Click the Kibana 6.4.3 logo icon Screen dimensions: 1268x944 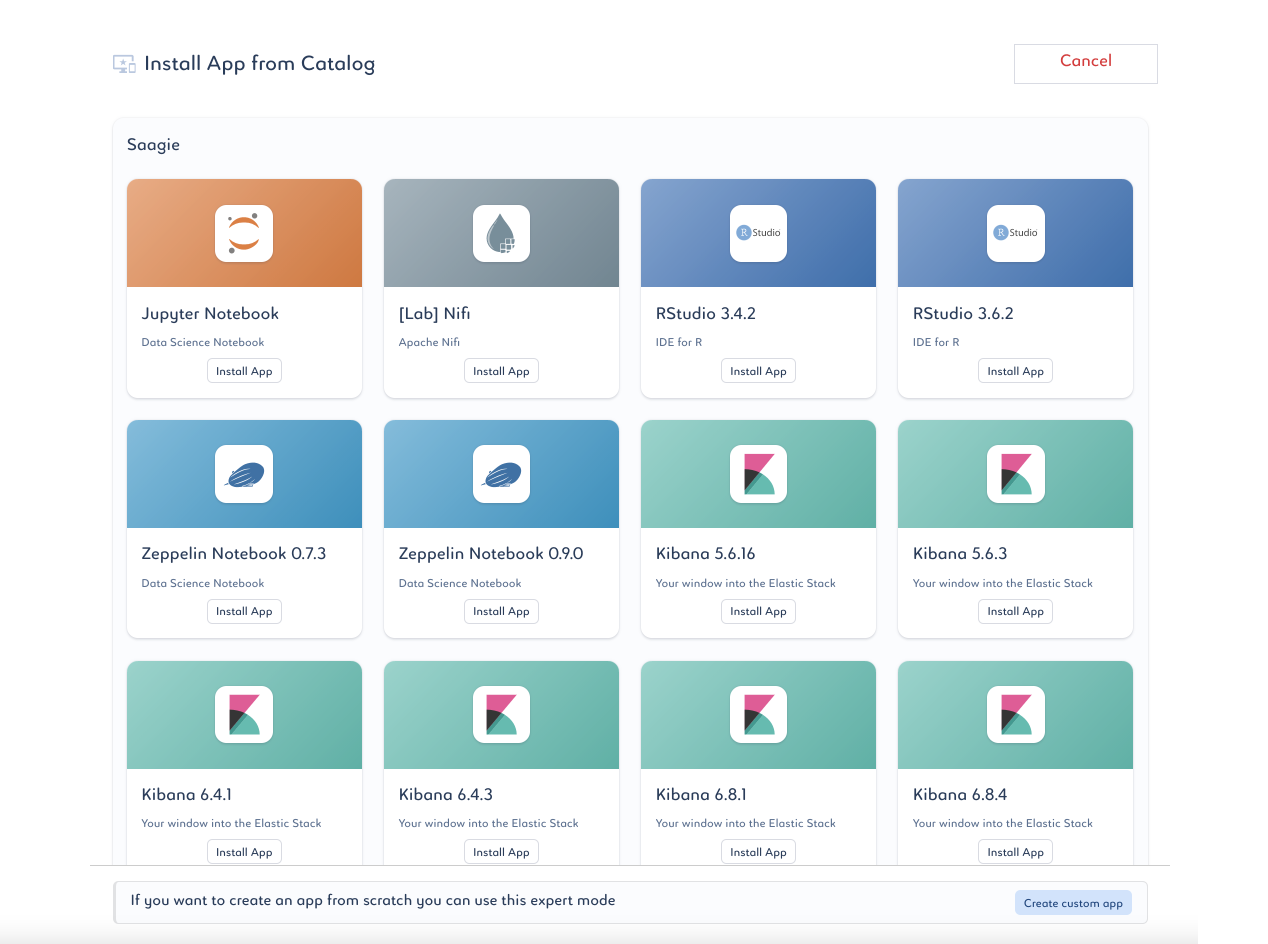[x=501, y=714]
